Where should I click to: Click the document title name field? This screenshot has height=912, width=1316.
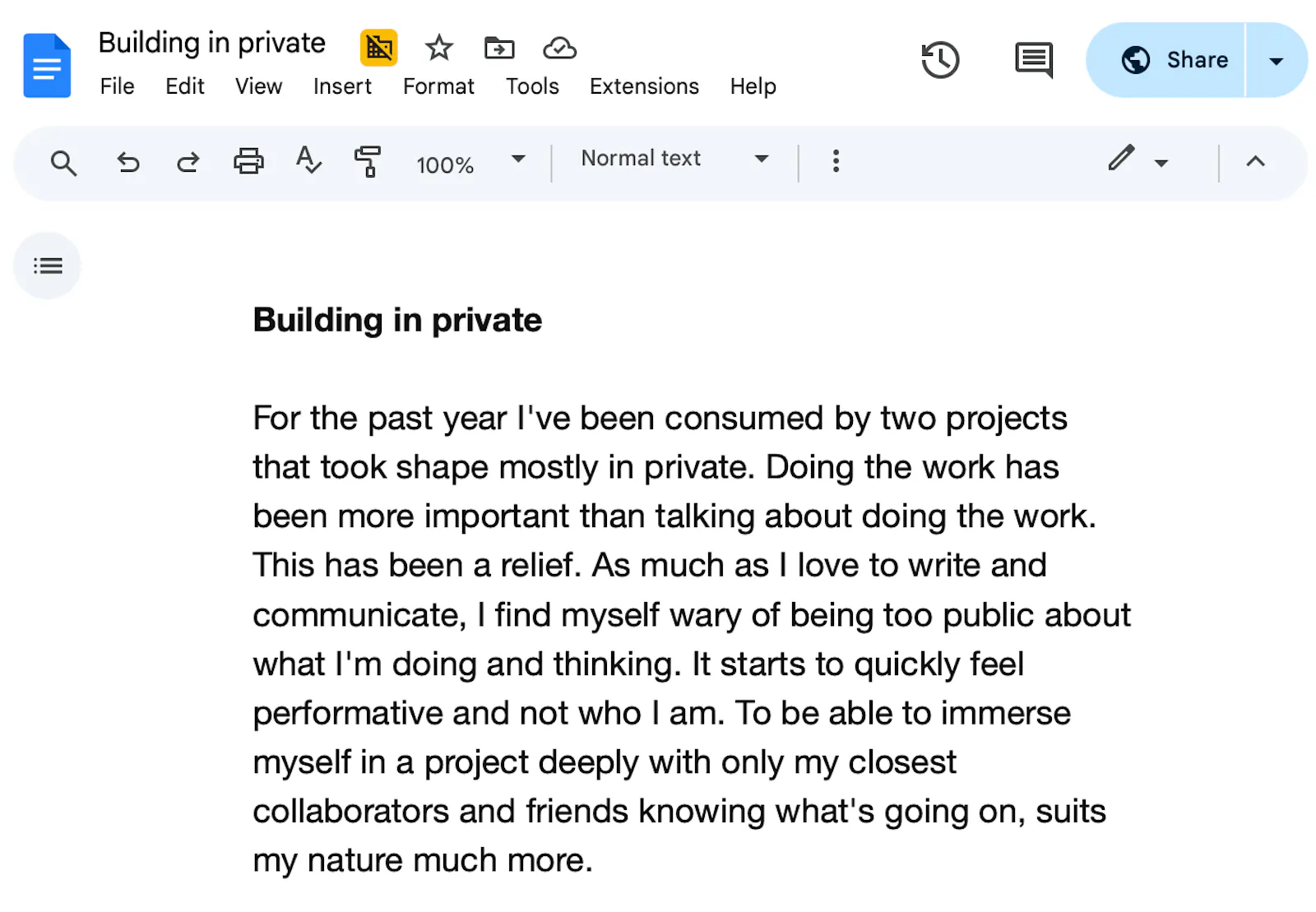click(212, 43)
